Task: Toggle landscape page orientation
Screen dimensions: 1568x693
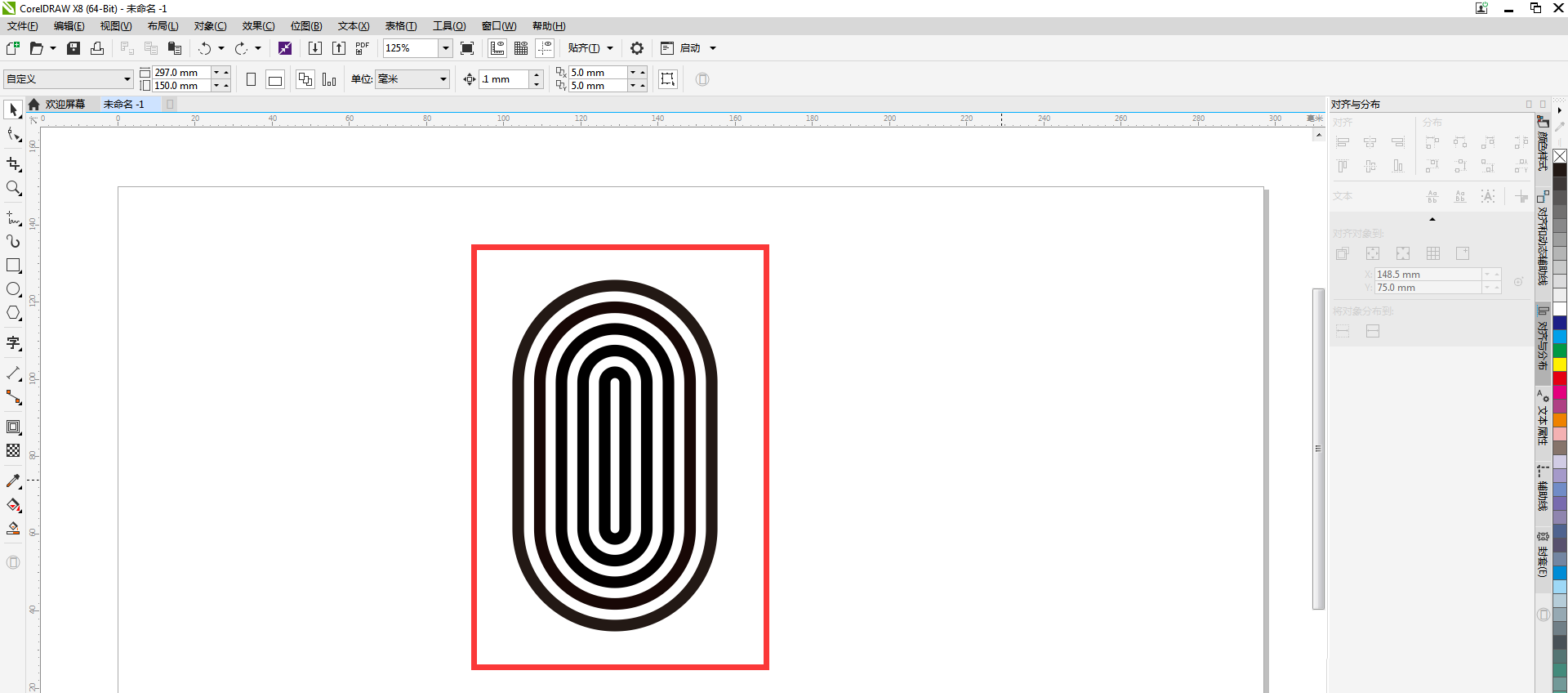Action: tap(275, 79)
